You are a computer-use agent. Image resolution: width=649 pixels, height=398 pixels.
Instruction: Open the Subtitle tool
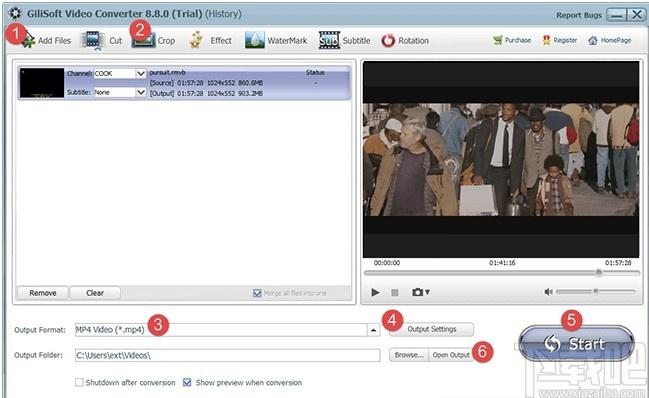coord(344,41)
